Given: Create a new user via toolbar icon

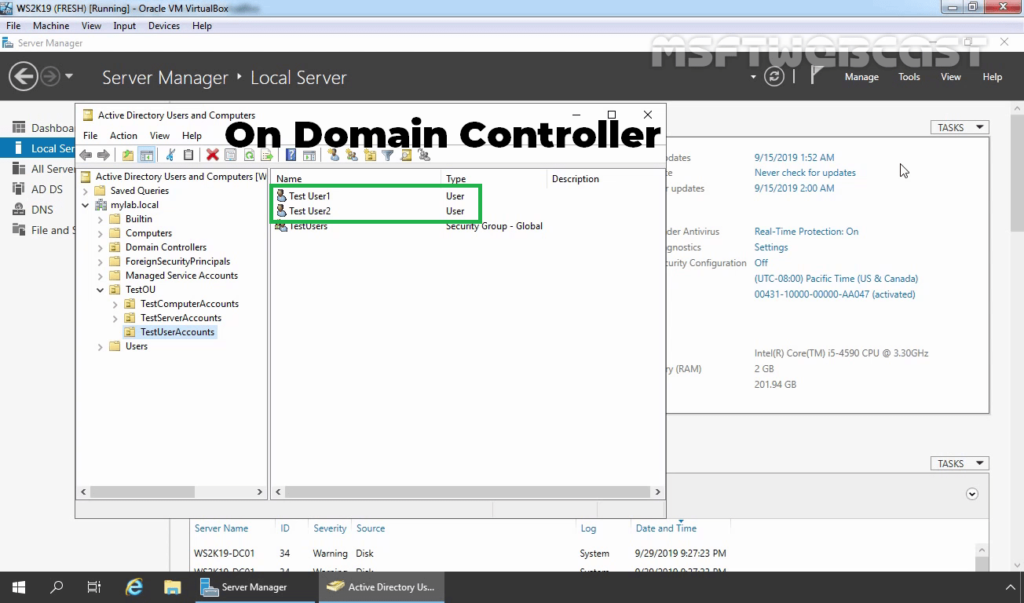Looking at the screenshot, I should [x=334, y=155].
